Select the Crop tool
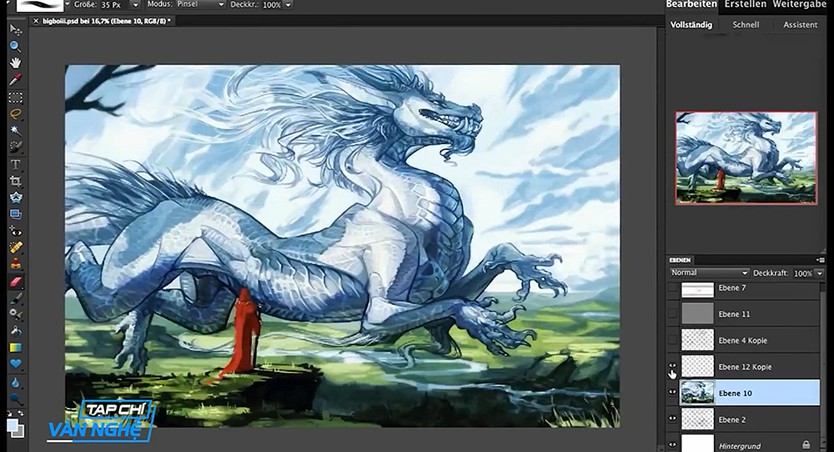Image resolution: width=834 pixels, height=452 pixels. click(15, 181)
